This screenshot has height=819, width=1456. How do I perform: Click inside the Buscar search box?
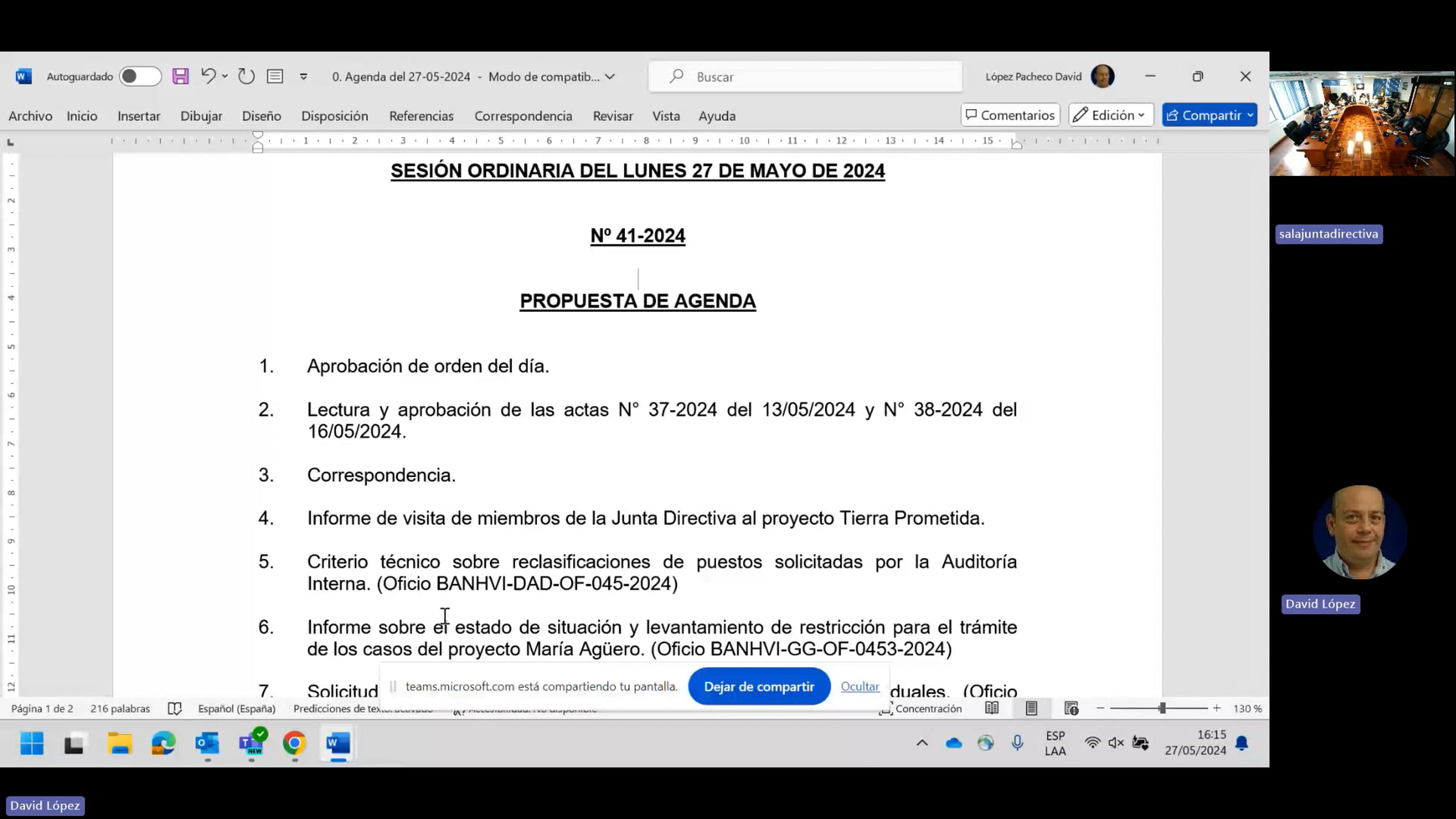coord(805,77)
